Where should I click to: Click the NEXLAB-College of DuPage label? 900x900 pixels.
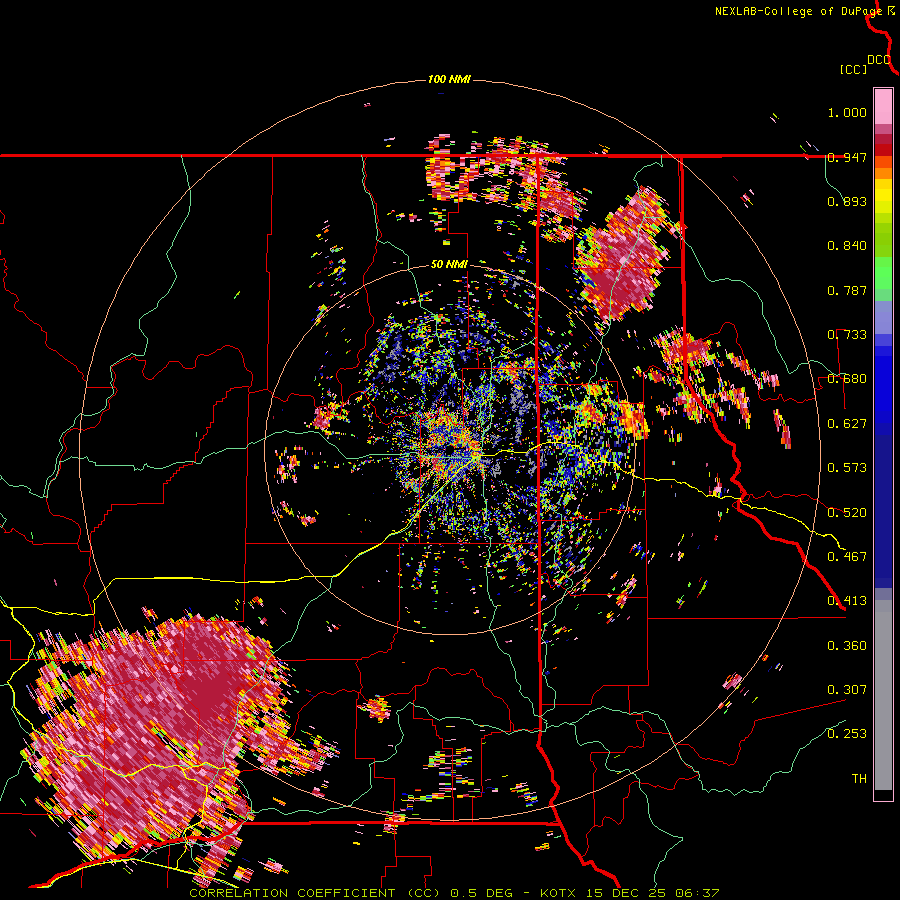(798, 11)
